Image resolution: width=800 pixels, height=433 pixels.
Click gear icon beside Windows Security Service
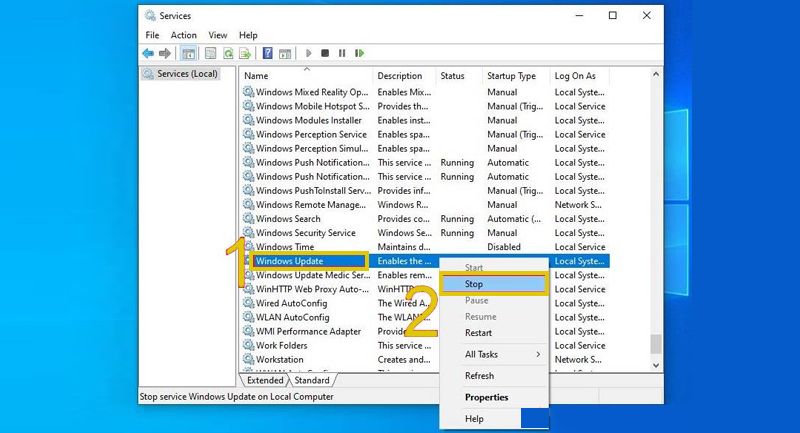248,233
